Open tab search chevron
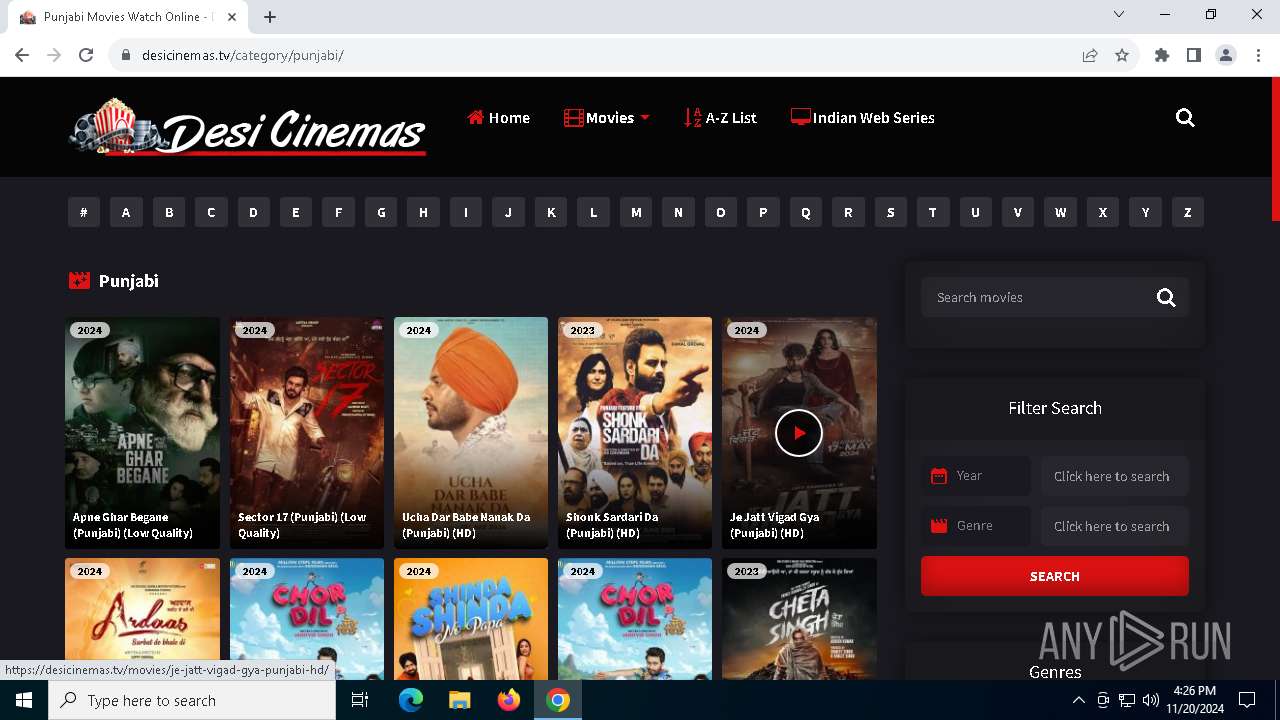This screenshot has height=720, width=1280. [x=1119, y=15]
